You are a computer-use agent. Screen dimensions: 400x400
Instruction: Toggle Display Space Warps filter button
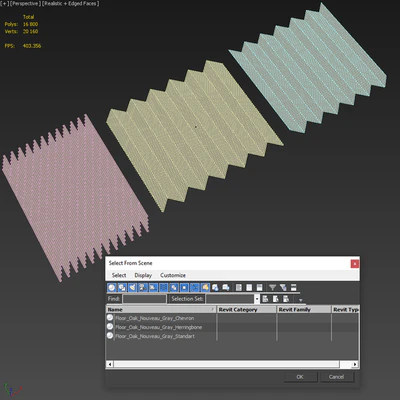click(163, 287)
